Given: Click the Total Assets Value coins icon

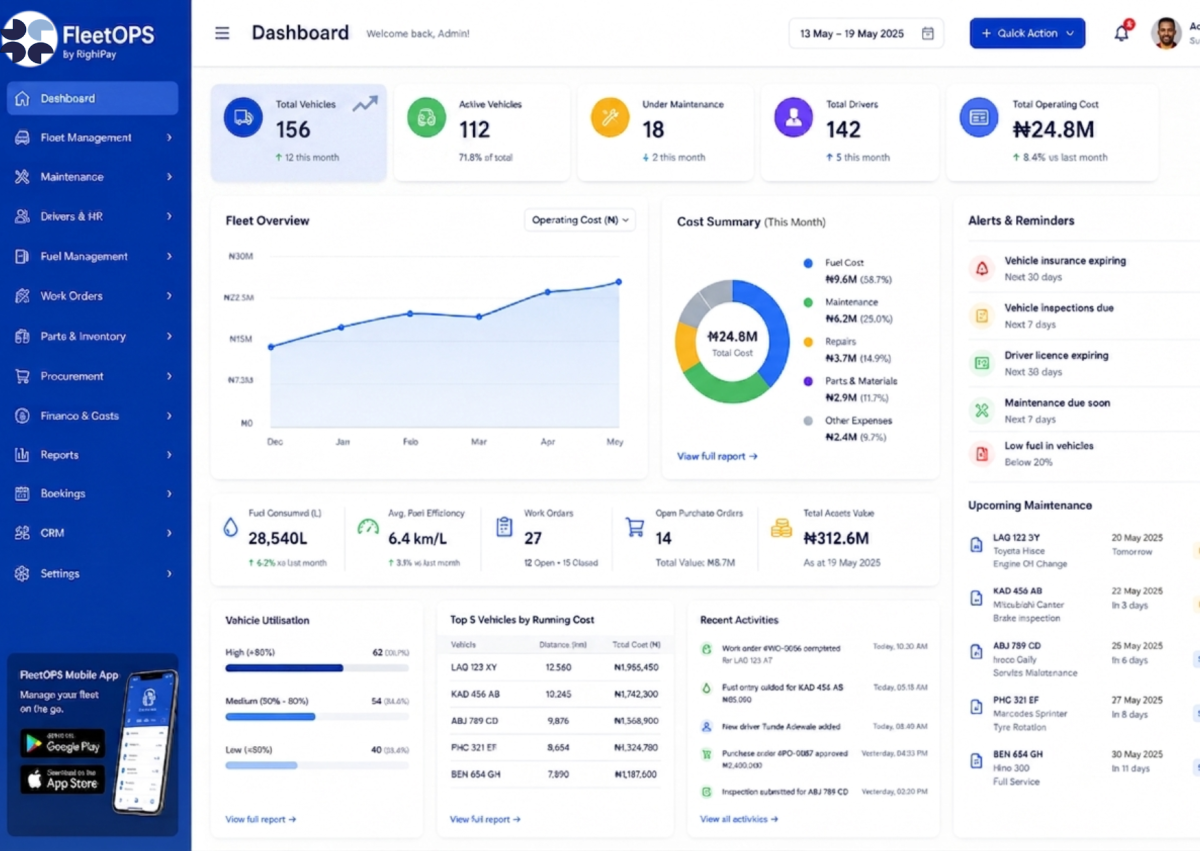Looking at the screenshot, I should [782, 527].
